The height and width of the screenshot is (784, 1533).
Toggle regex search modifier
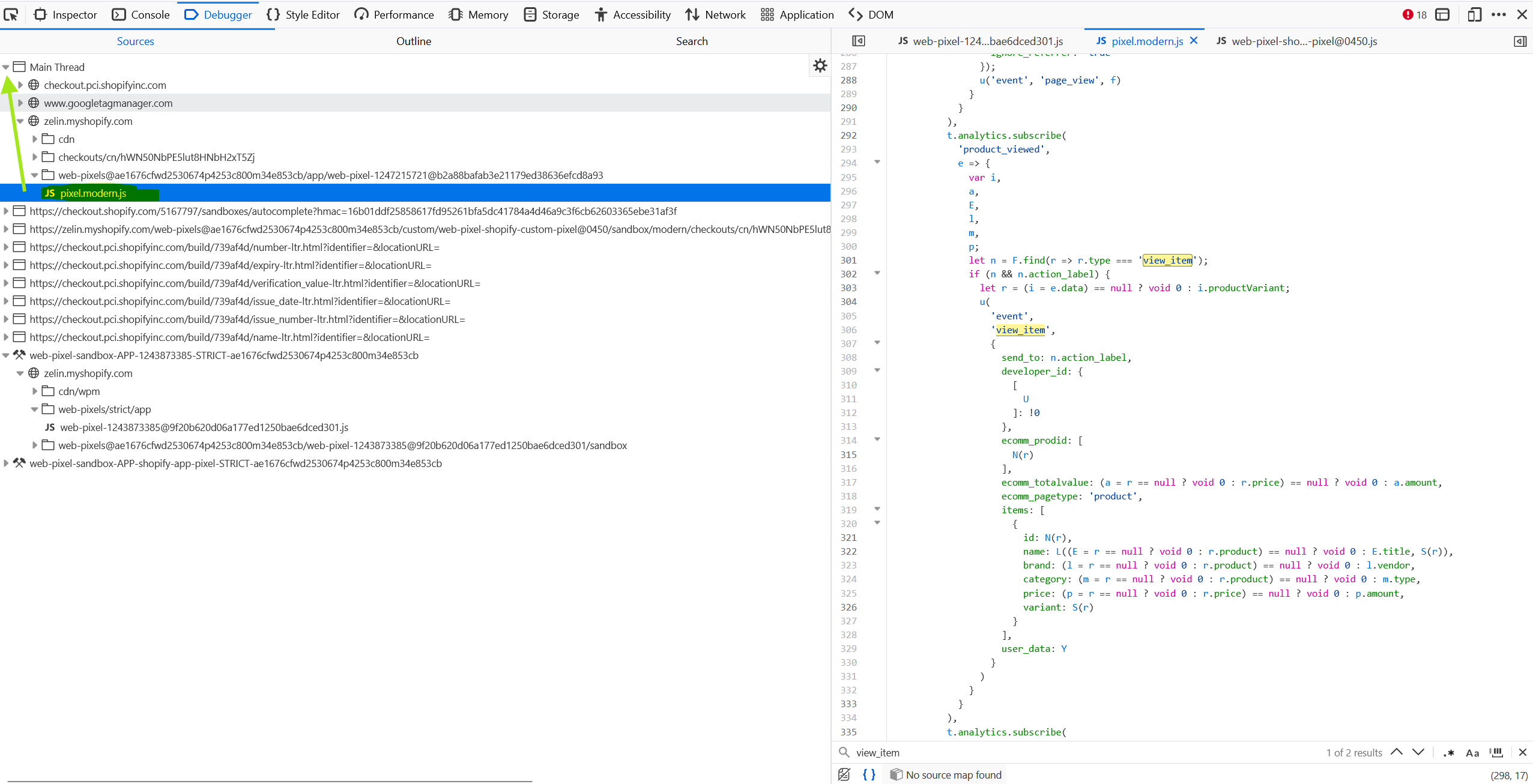click(x=1448, y=752)
